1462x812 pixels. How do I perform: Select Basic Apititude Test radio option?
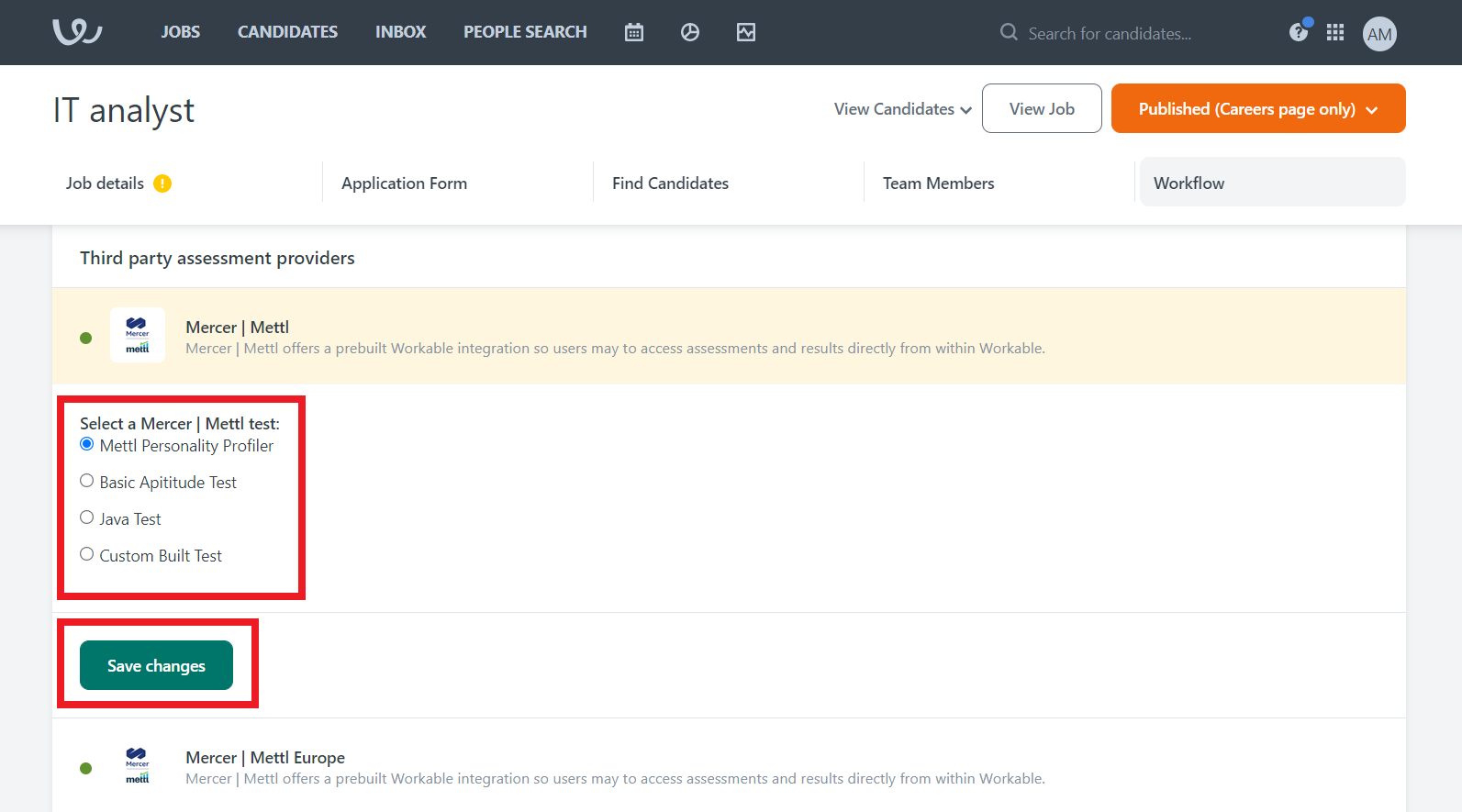[87, 481]
